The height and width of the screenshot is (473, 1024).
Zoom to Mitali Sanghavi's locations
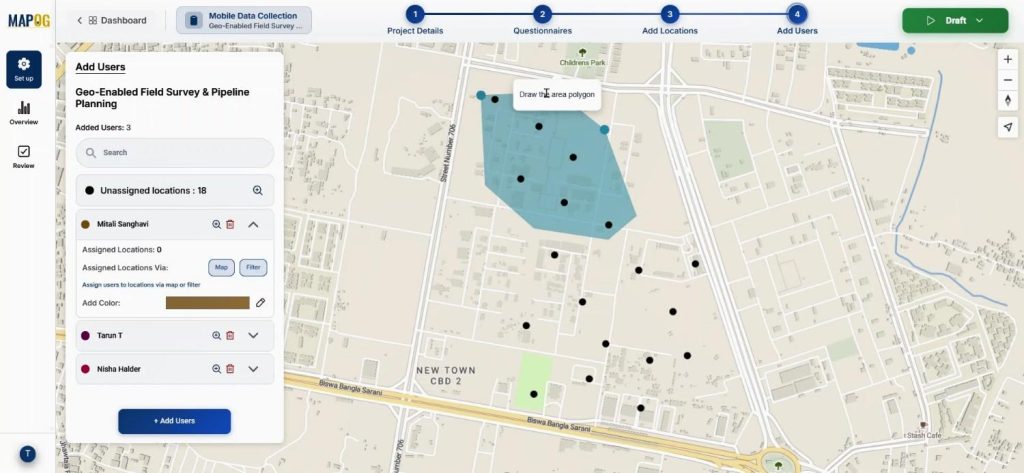216,225
